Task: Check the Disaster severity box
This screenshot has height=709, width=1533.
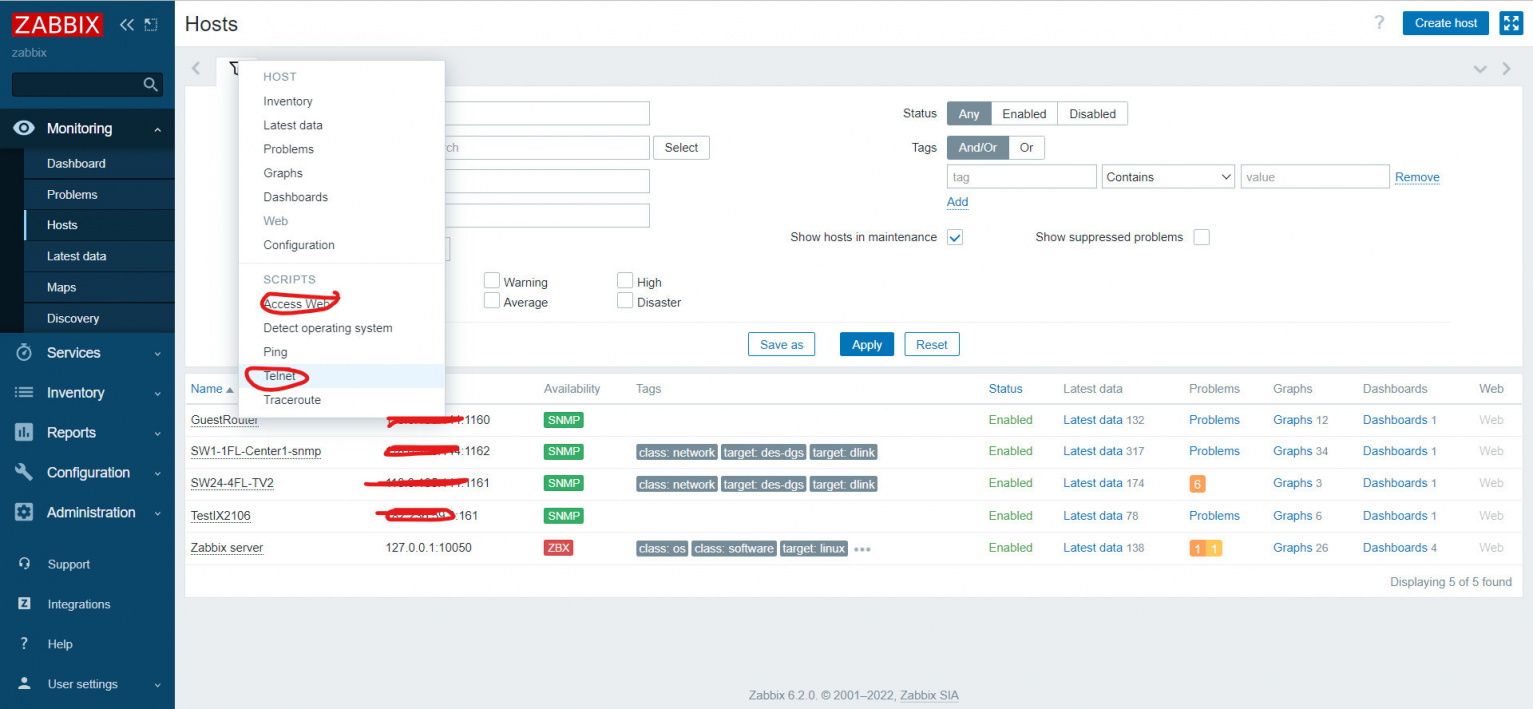Action: click(x=625, y=300)
